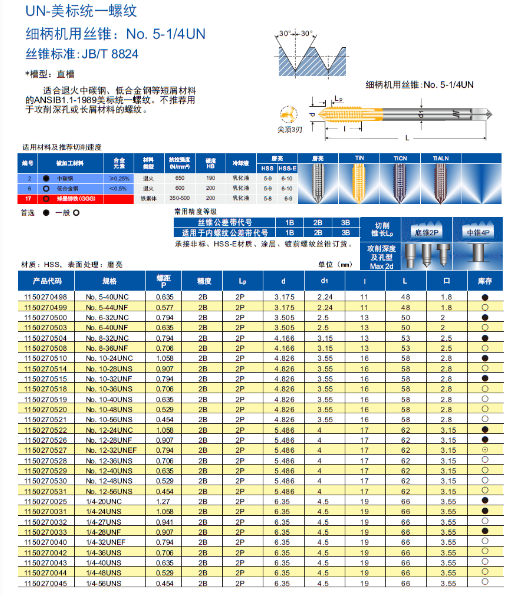512x595 pixels.
Task: Click pitch value 0.941
Action: [165, 522]
